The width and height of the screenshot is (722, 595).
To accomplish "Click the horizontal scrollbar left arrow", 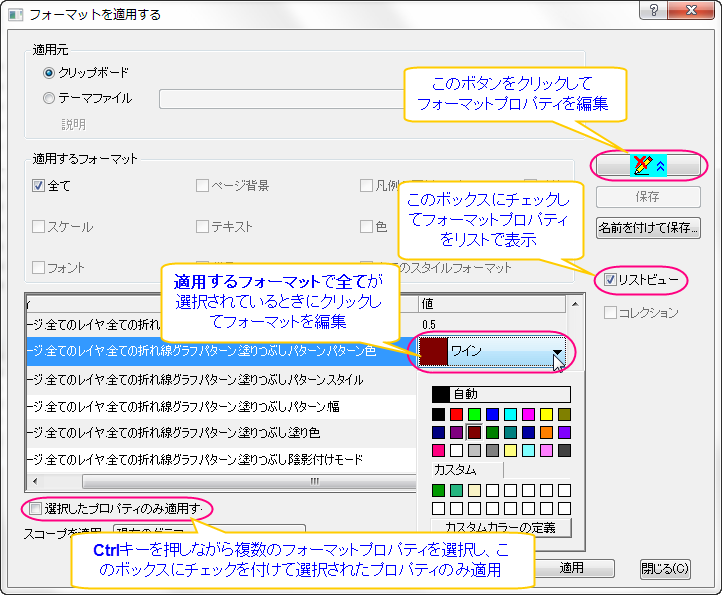I will [35, 482].
